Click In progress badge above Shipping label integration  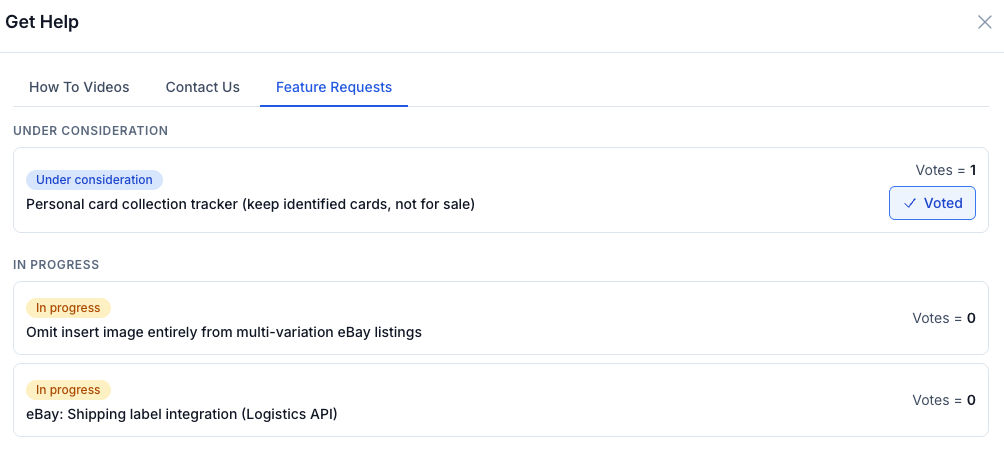[x=68, y=390]
